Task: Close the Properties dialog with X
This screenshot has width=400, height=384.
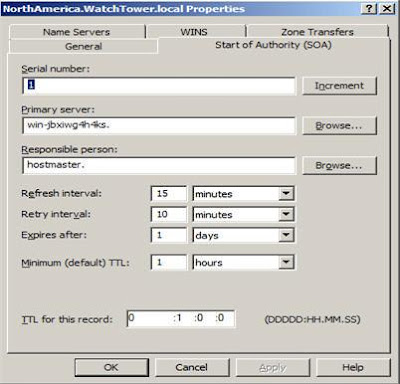Action: [x=387, y=8]
